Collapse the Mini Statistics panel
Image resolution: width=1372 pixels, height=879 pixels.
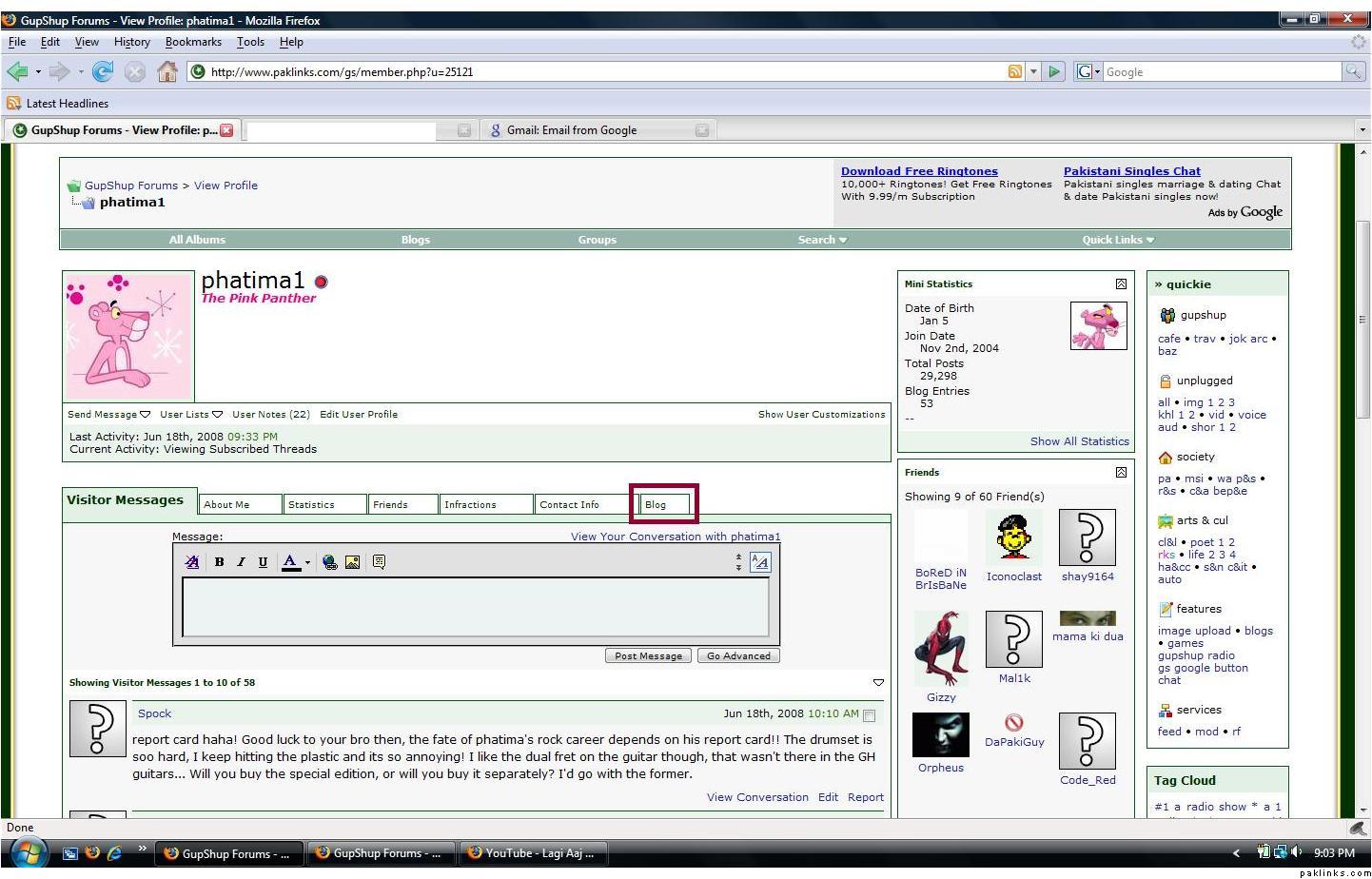point(1121,284)
